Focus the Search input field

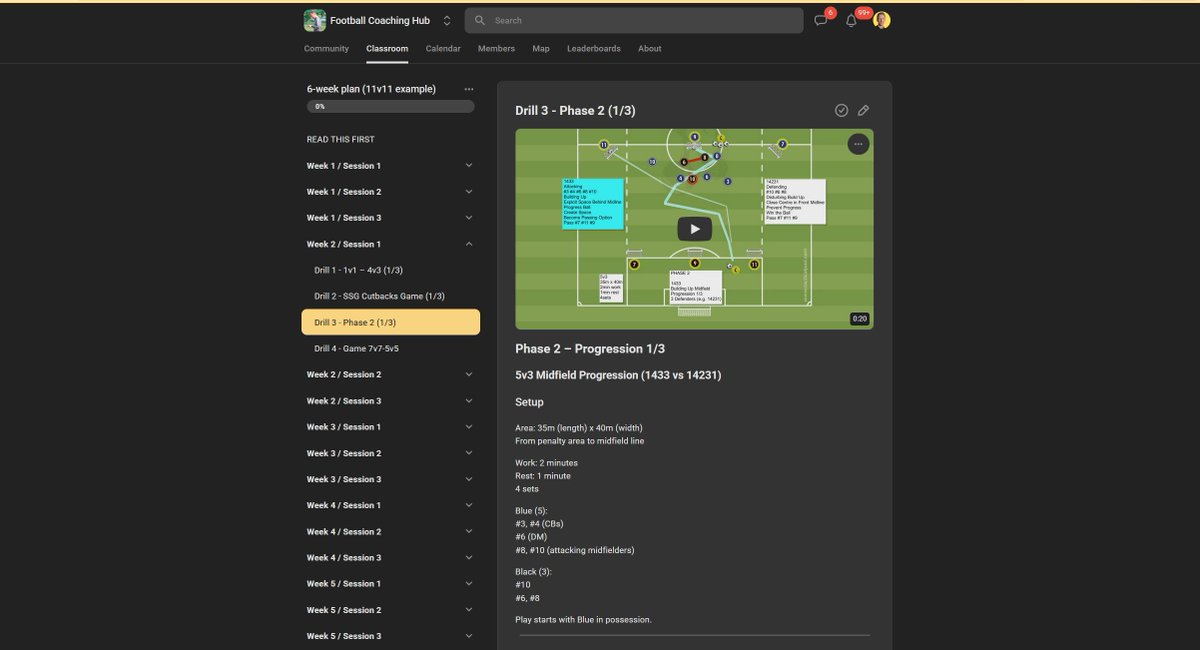pos(634,20)
